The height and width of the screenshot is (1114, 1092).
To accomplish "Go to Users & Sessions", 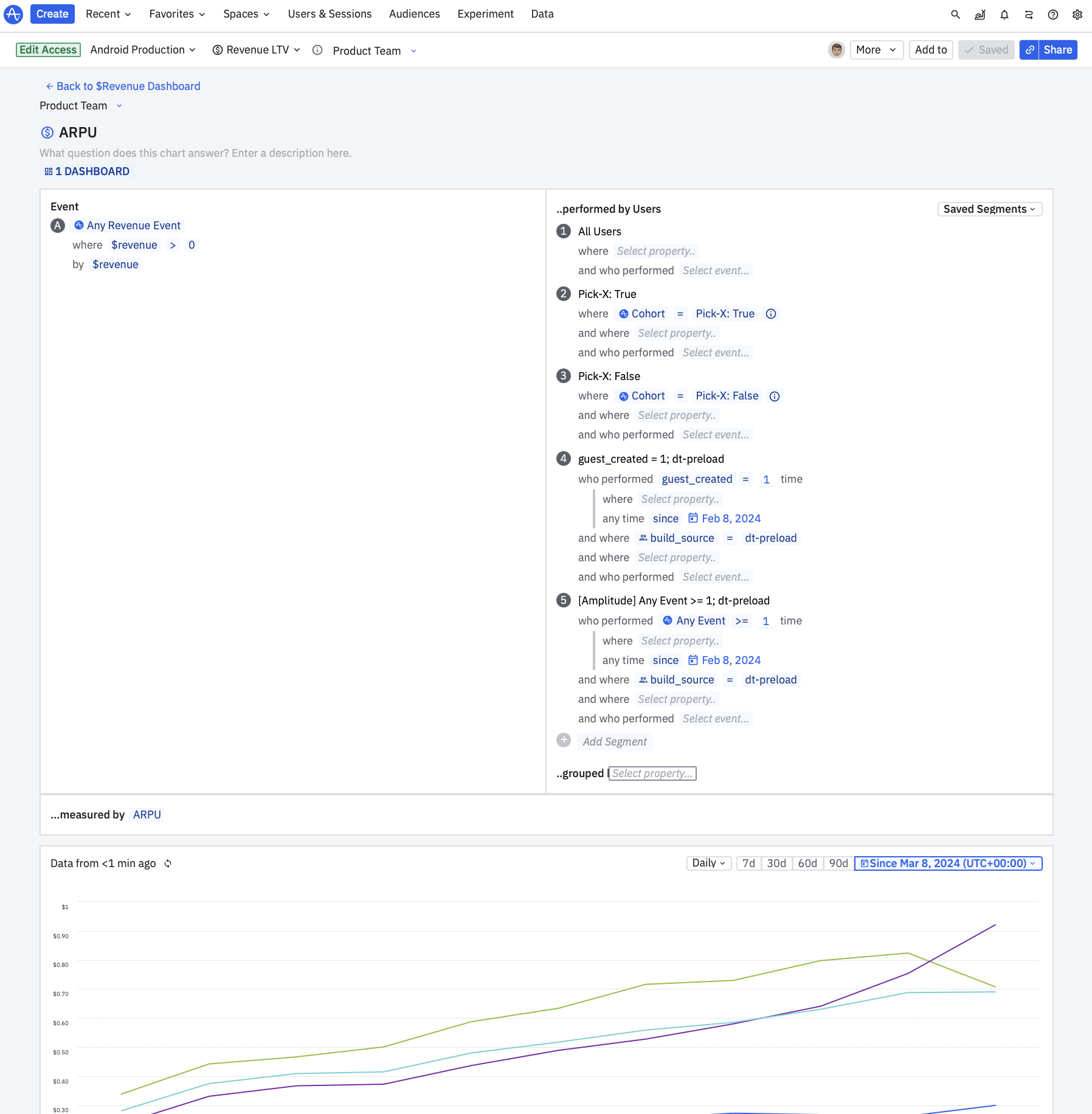I will coord(330,14).
